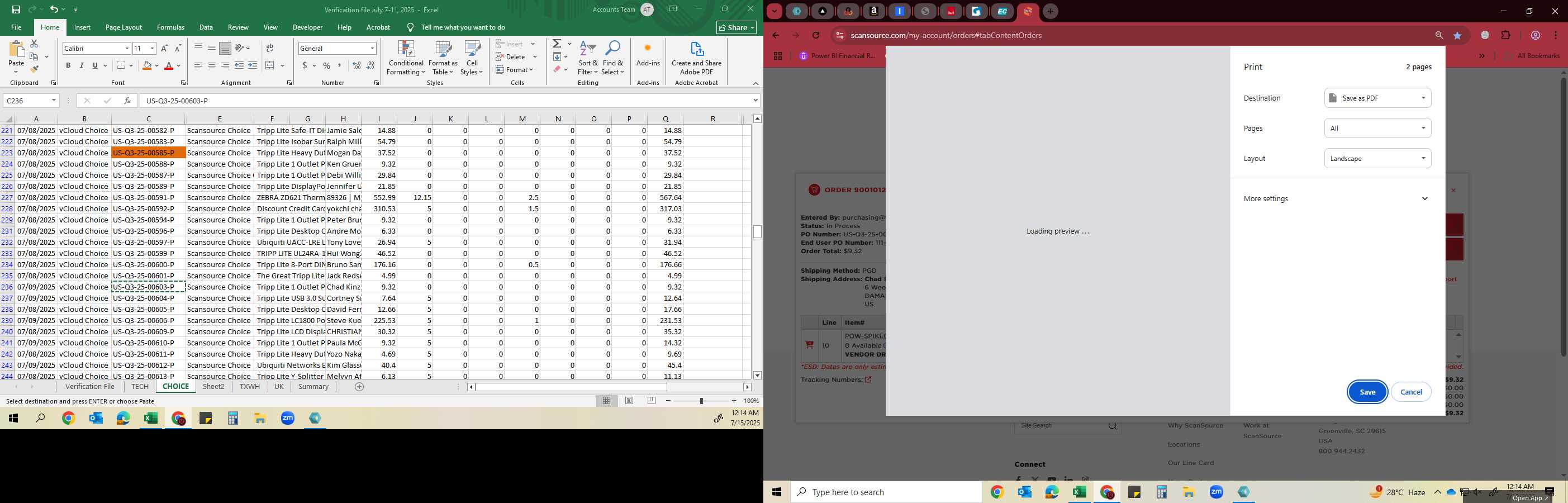1568x503 pixels.
Task: Select the TXWH sheet tab
Action: point(250,387)
